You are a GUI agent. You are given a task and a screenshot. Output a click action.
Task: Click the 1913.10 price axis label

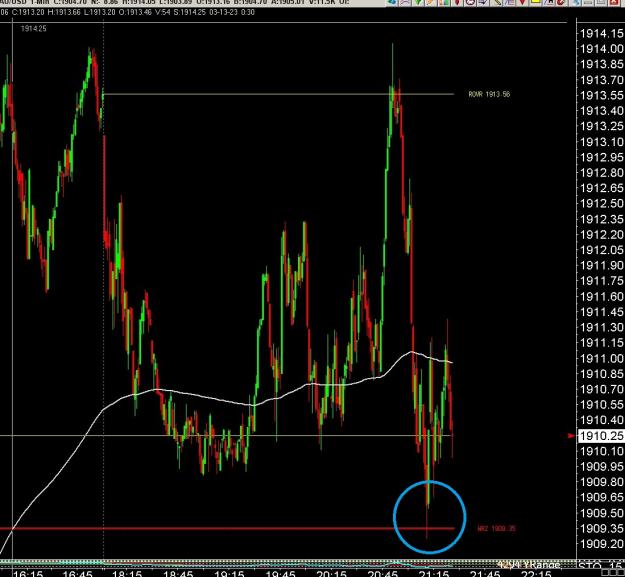[x=601, y=142]
